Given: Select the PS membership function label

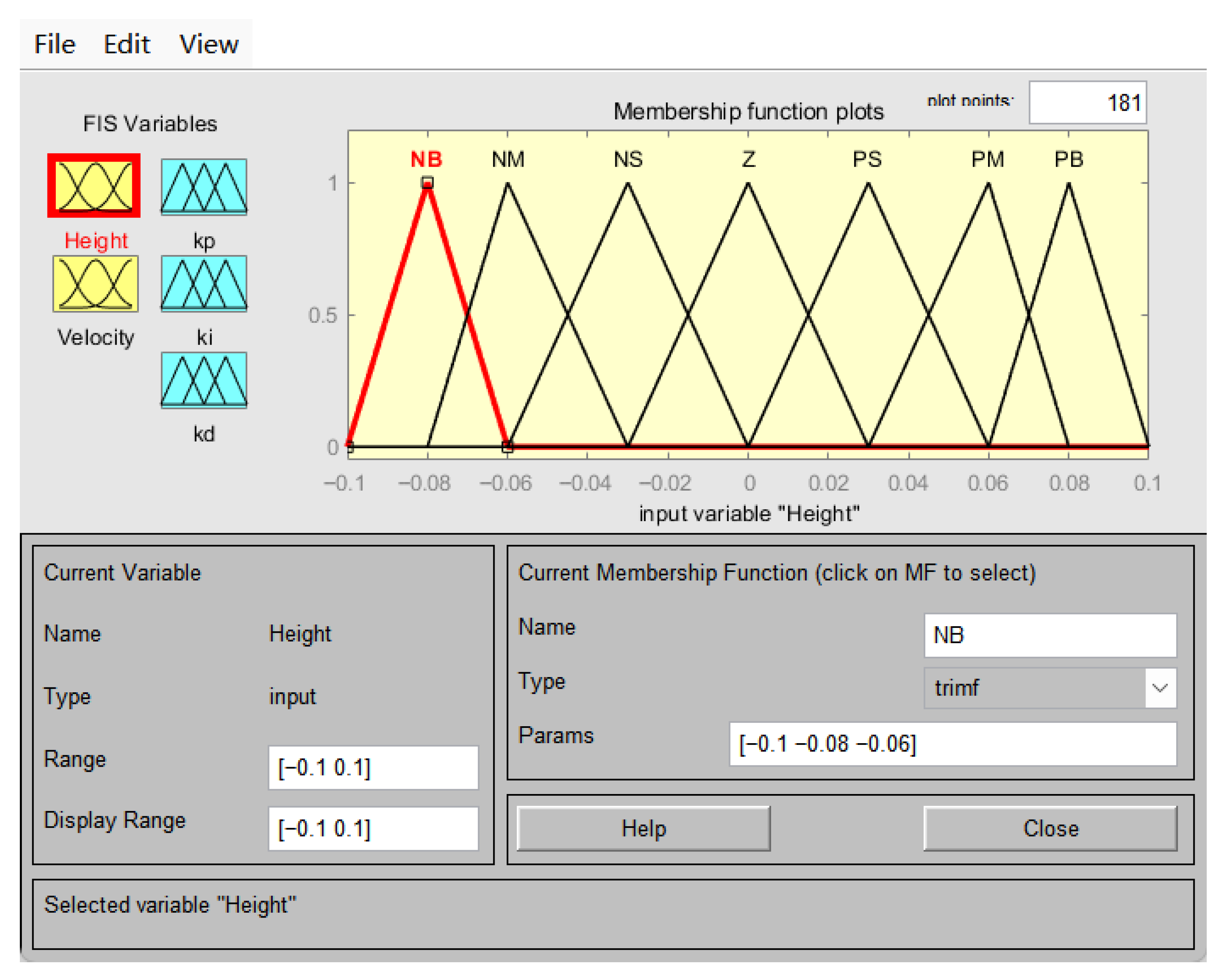Looking at the screenshot, I should pos(867,159).
